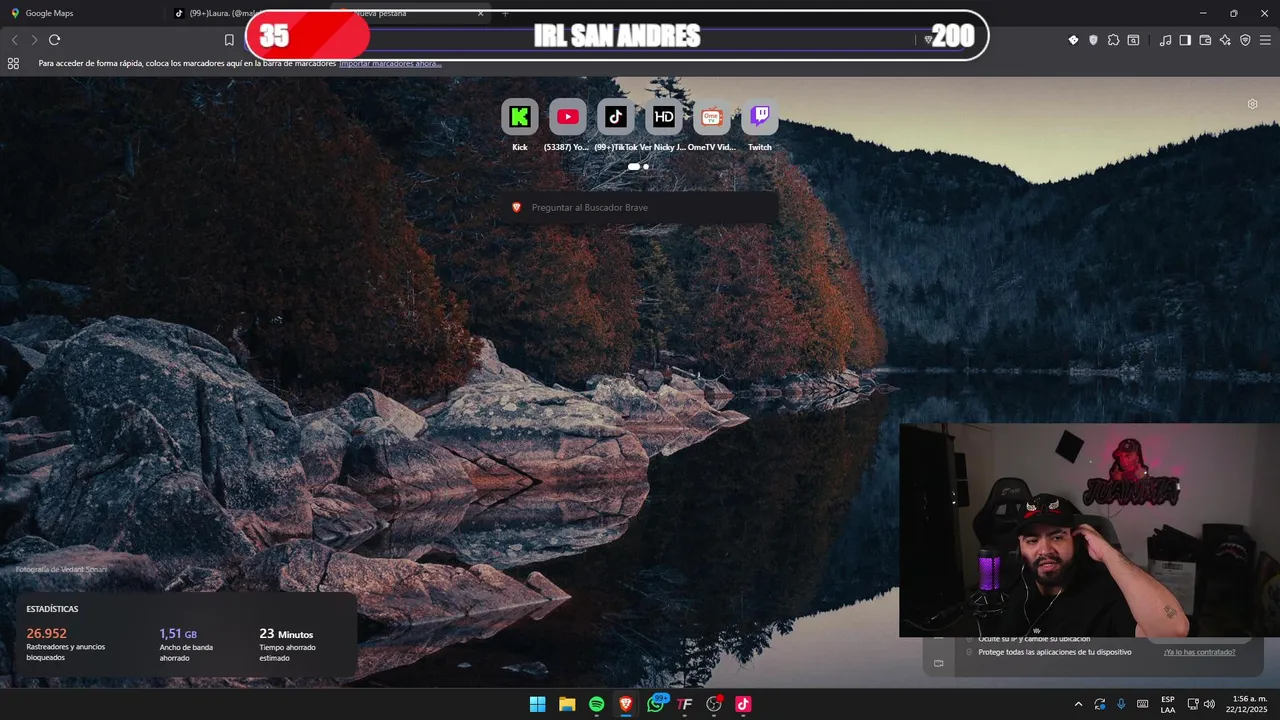
Task: Open the clock showing 1:56 a. m.
Action: pos(1245,704)
